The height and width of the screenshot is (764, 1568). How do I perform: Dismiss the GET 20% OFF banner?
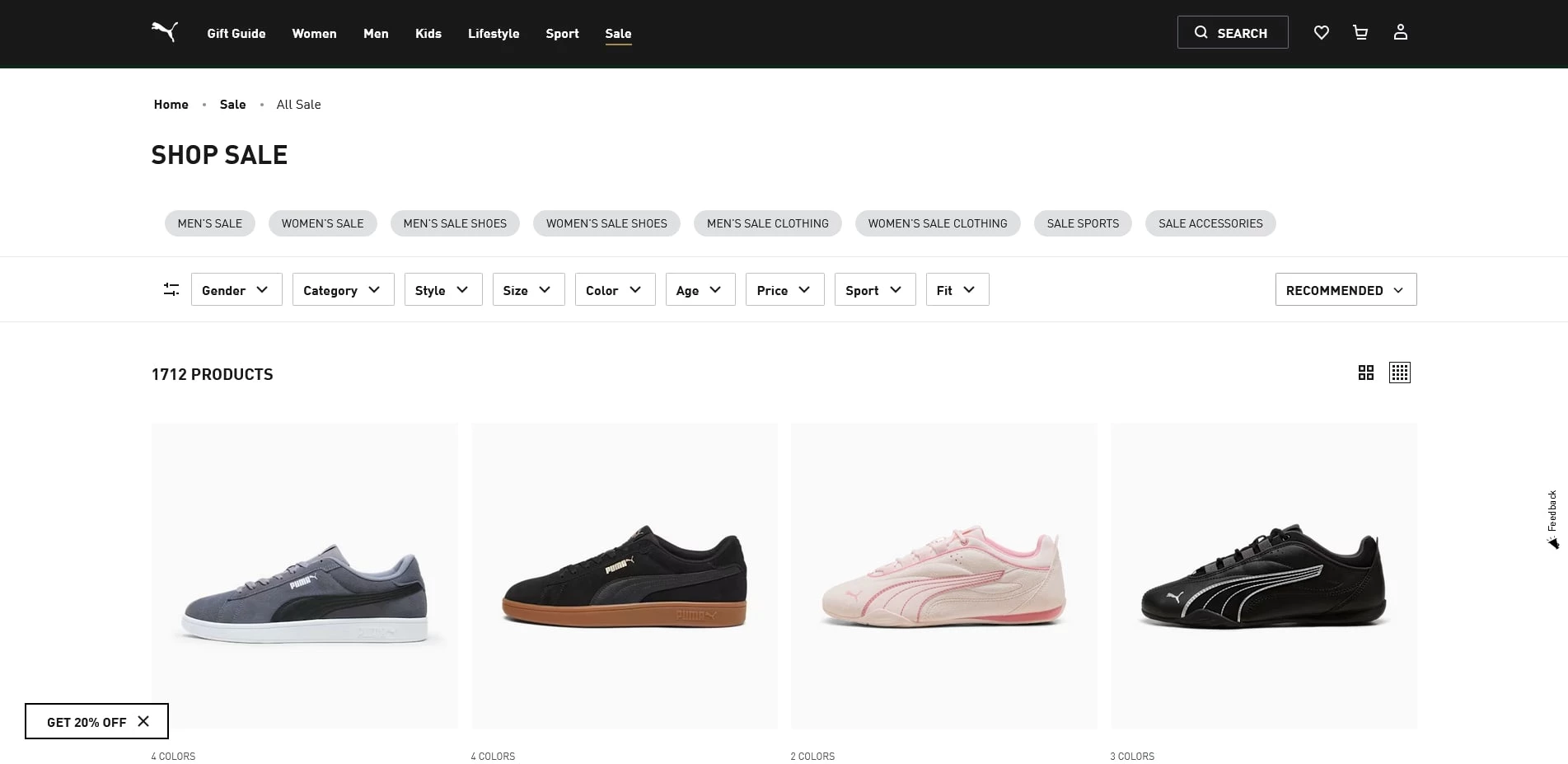143,721
